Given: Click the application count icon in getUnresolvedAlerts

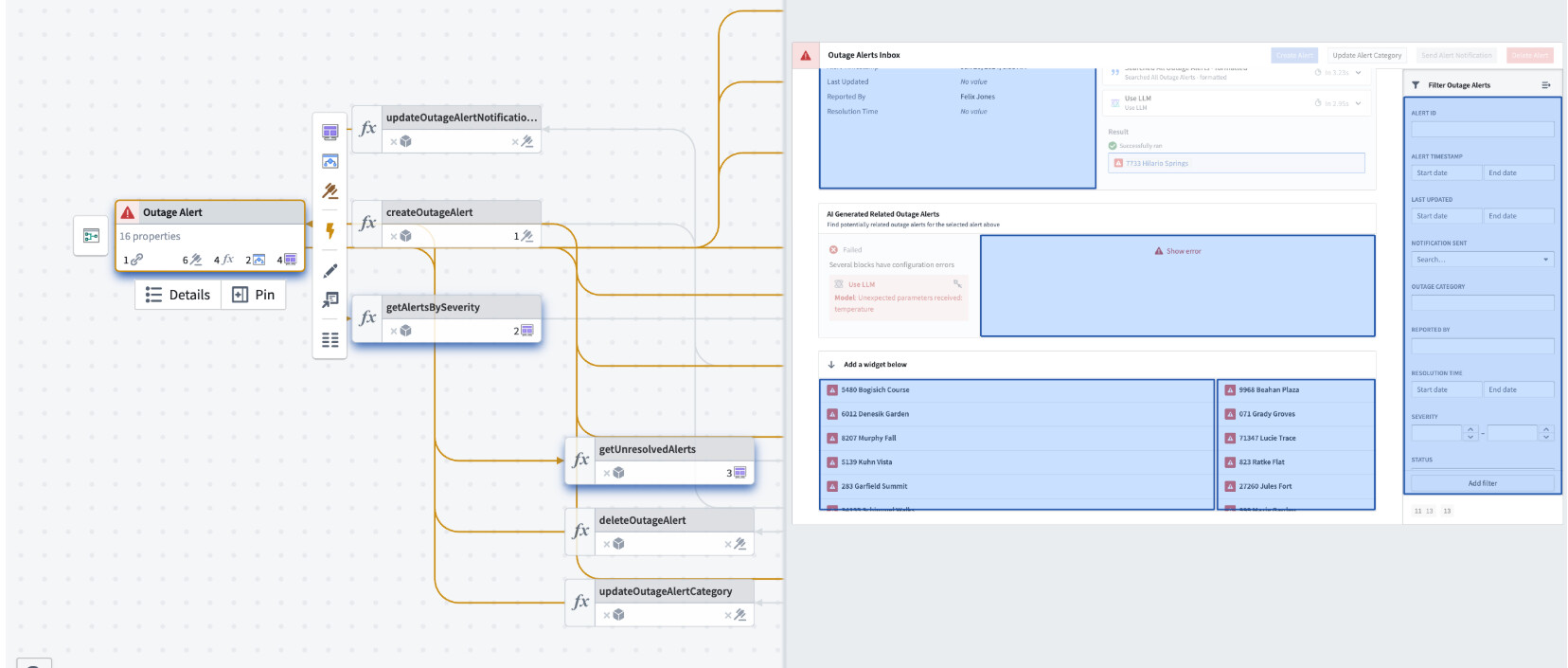Looking at the screenshot, I should click(740, 473).
